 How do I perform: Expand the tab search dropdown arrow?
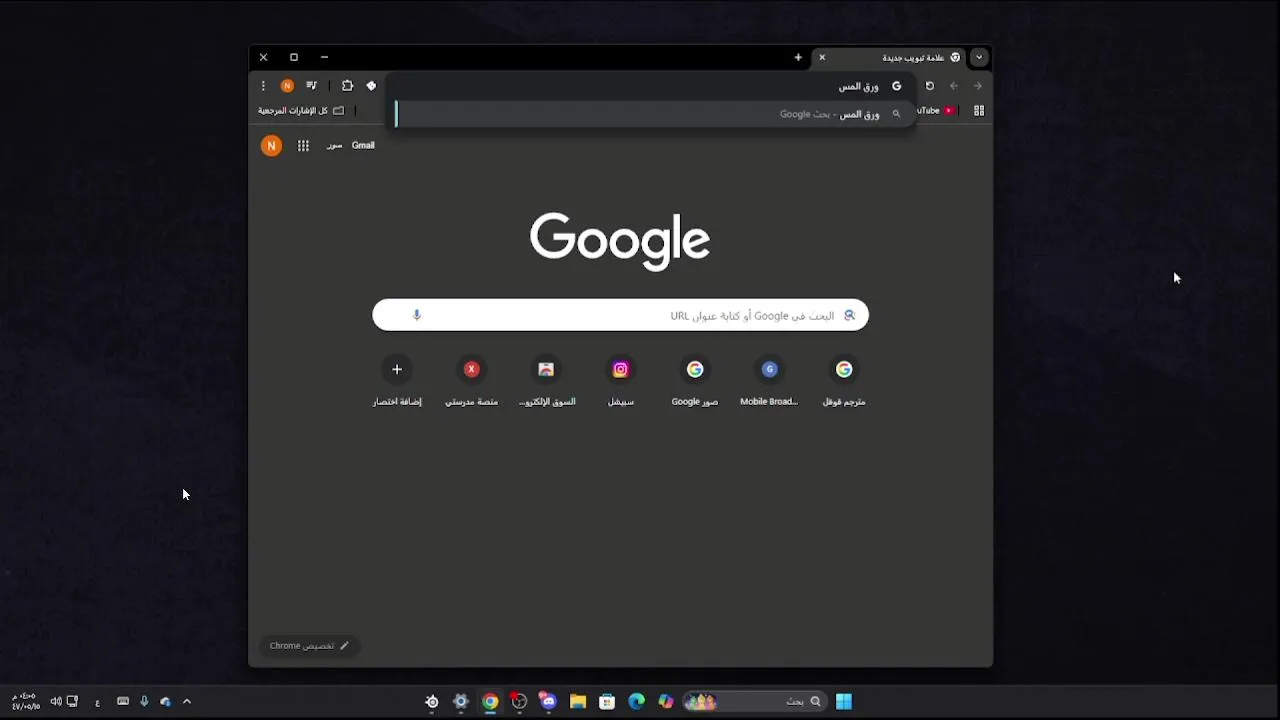click(979, 57)
